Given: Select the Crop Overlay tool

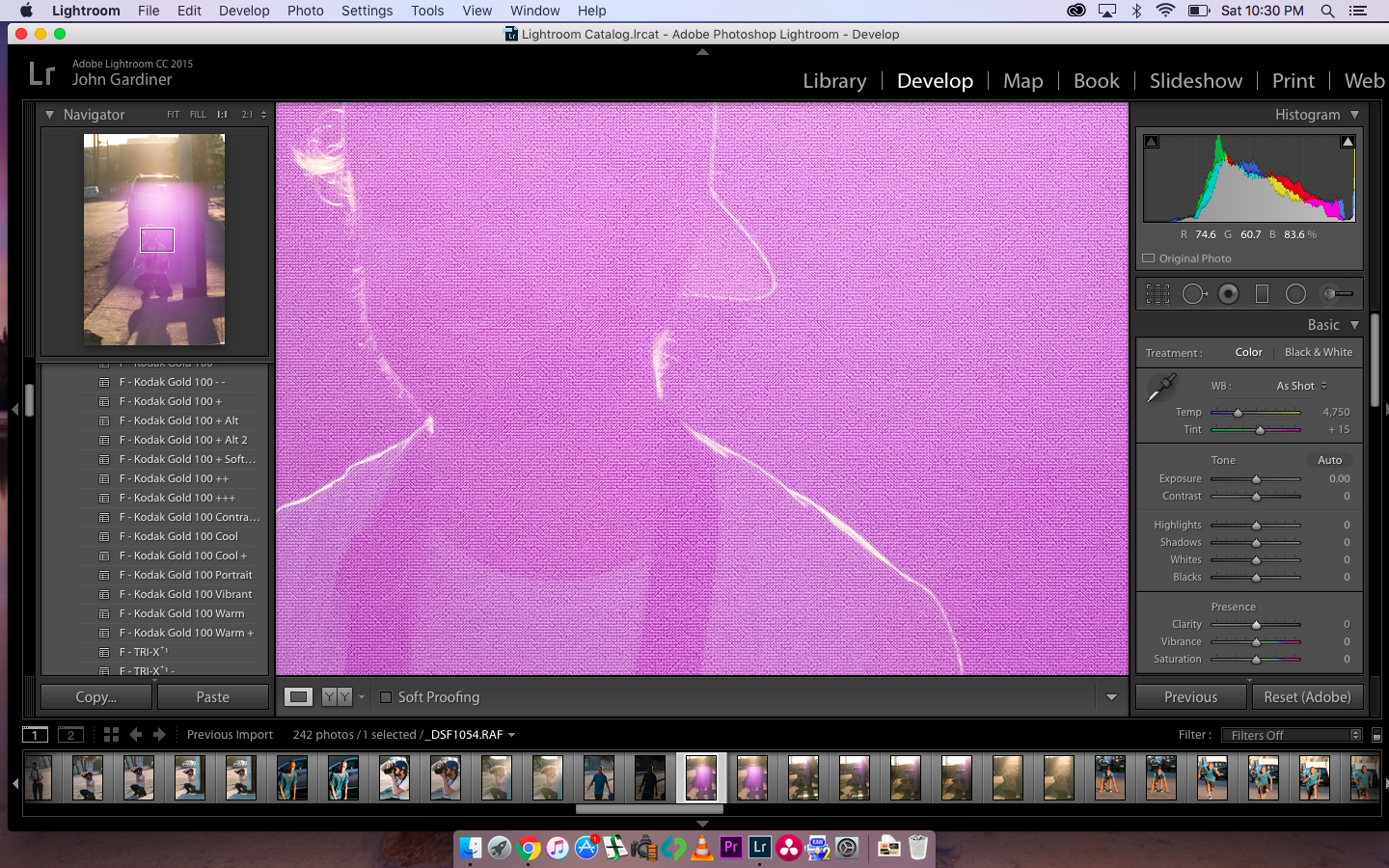Looking at the screenshot, I should (1157, 294).
